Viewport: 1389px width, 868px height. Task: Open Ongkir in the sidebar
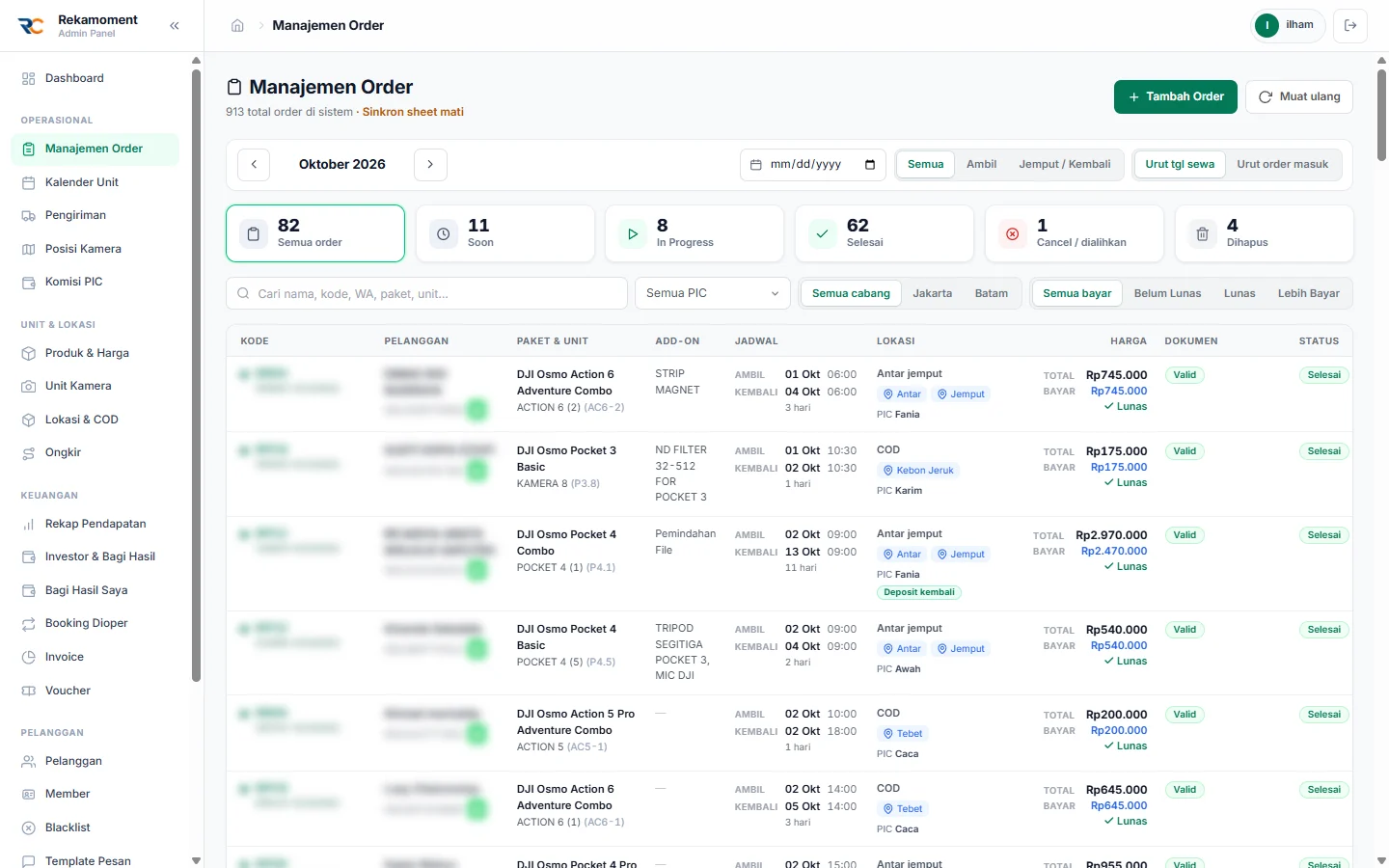tap(95, 452)
